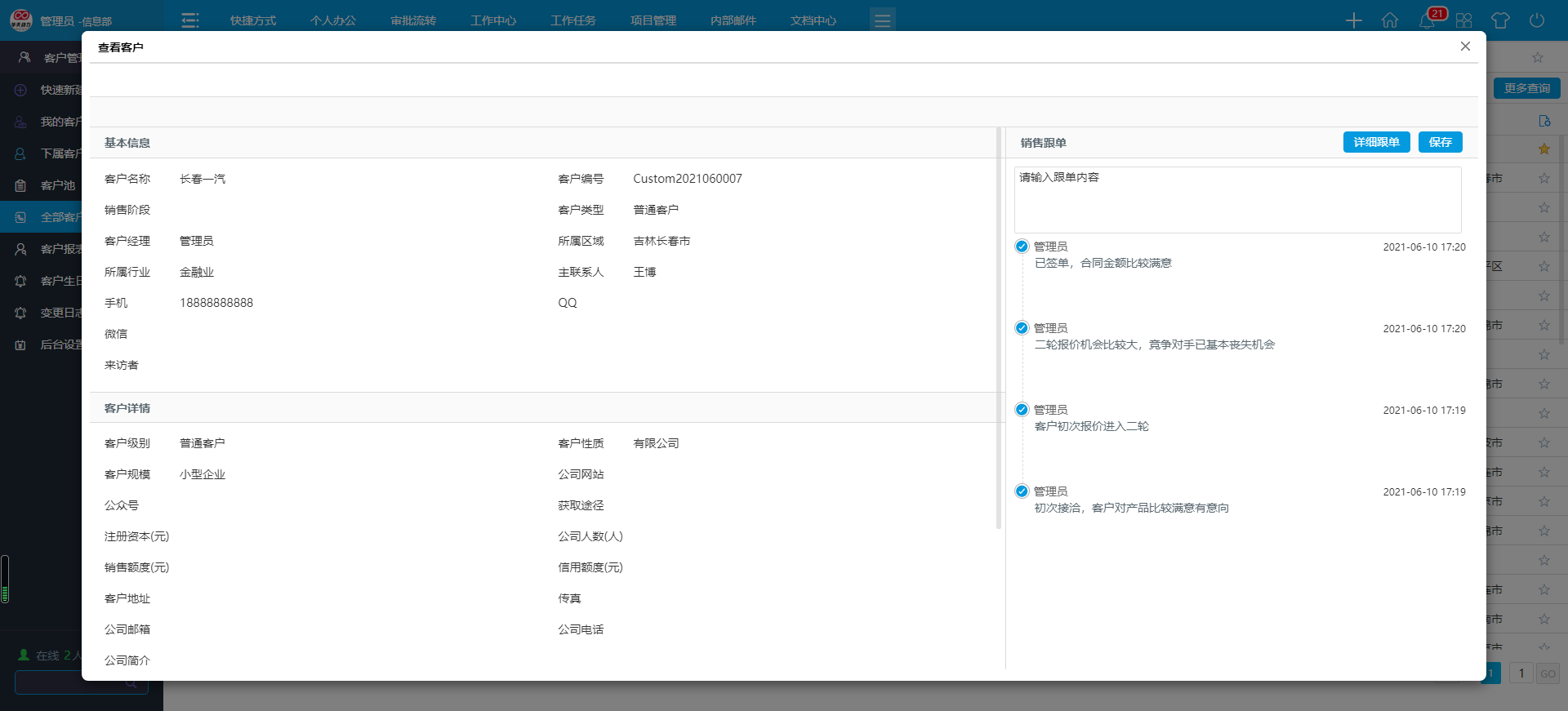Change theme using the shirt icon
Image resolution: width=1568 pixels, height=711 pixels.
click(1499, 20)
